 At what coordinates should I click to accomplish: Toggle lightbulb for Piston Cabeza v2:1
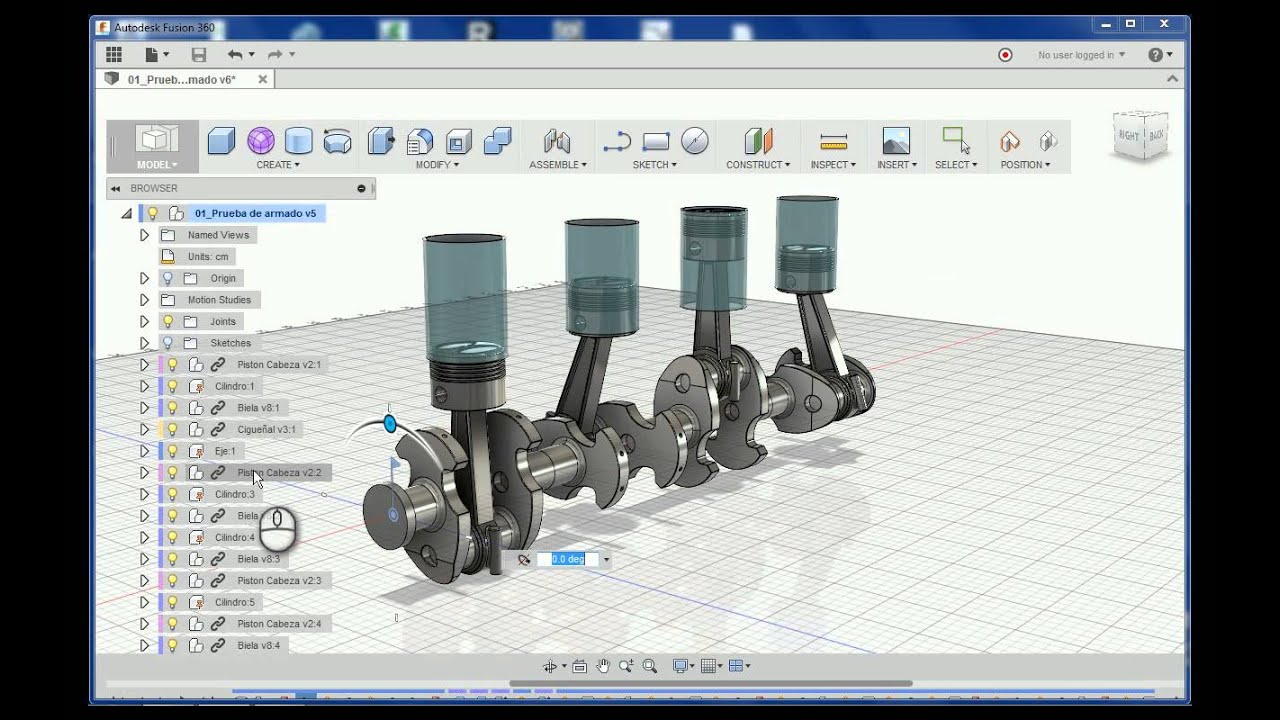172,365
